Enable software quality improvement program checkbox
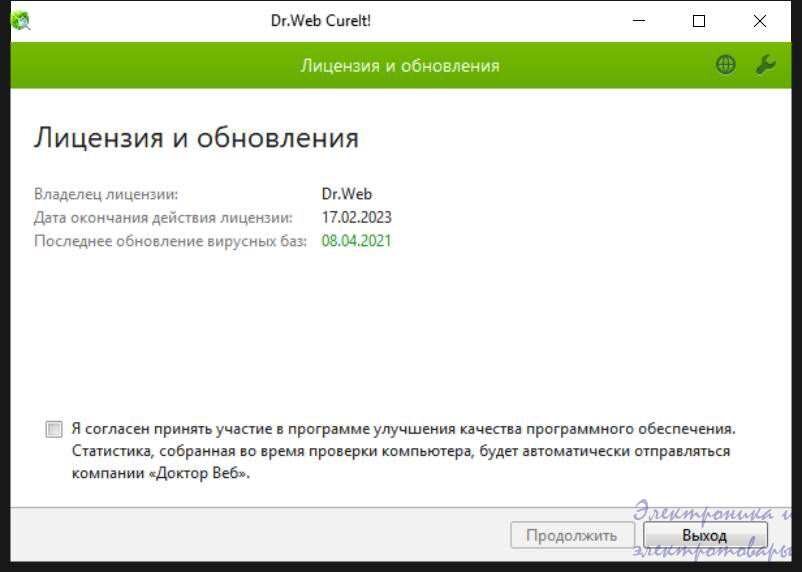The image size is (802, 572). (x=54, y=429)
